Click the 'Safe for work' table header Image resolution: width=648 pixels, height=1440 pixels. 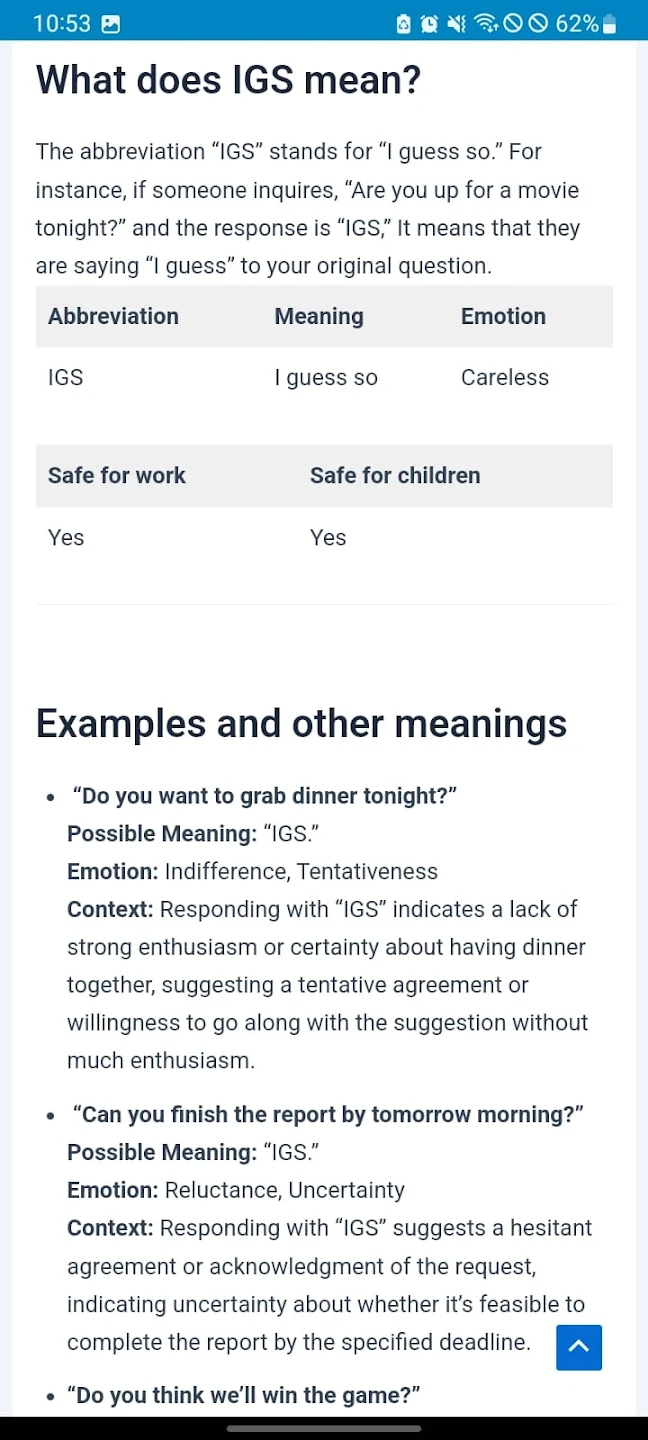[117, 475]
